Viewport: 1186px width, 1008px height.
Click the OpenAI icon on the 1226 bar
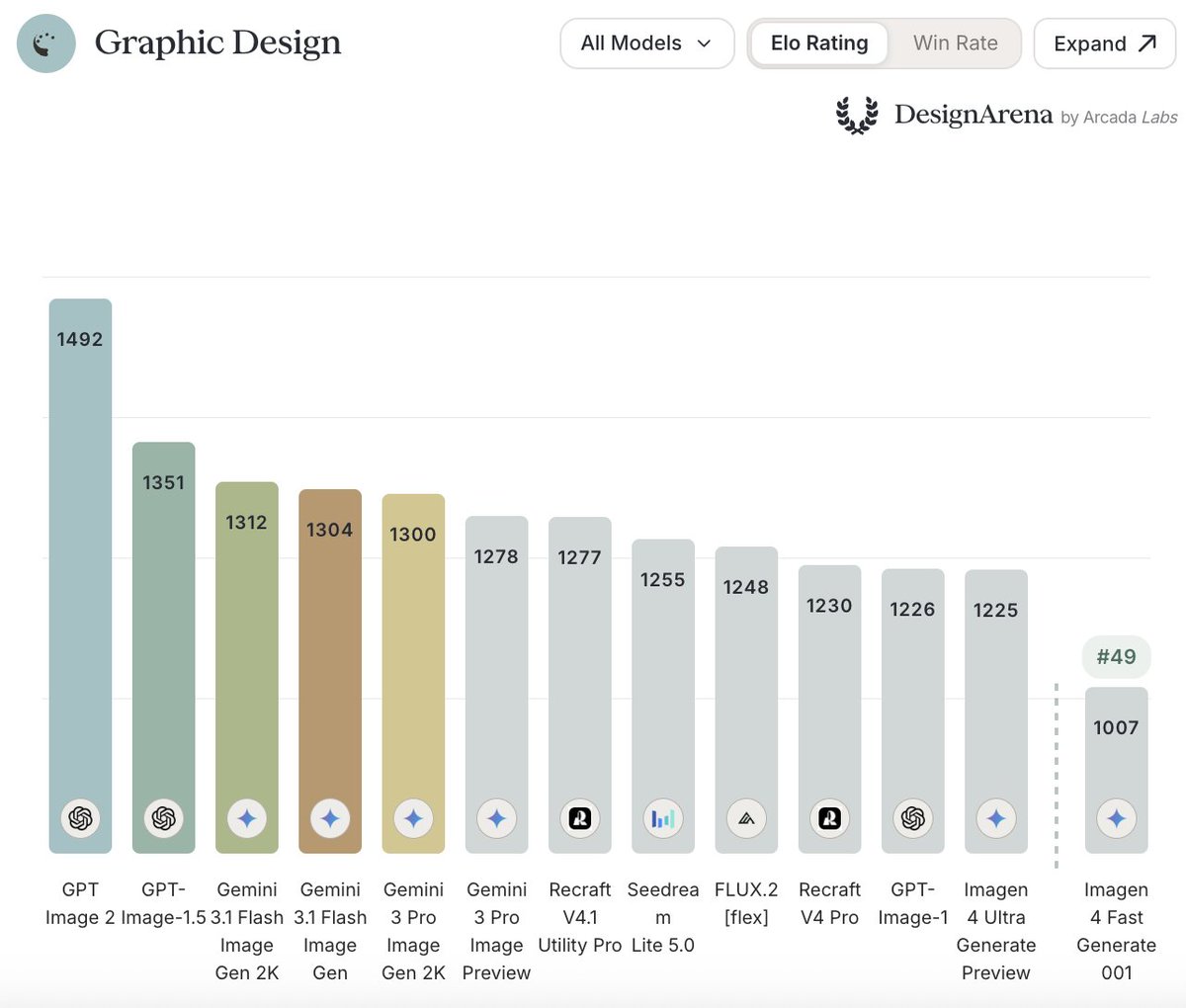point(913,818)
